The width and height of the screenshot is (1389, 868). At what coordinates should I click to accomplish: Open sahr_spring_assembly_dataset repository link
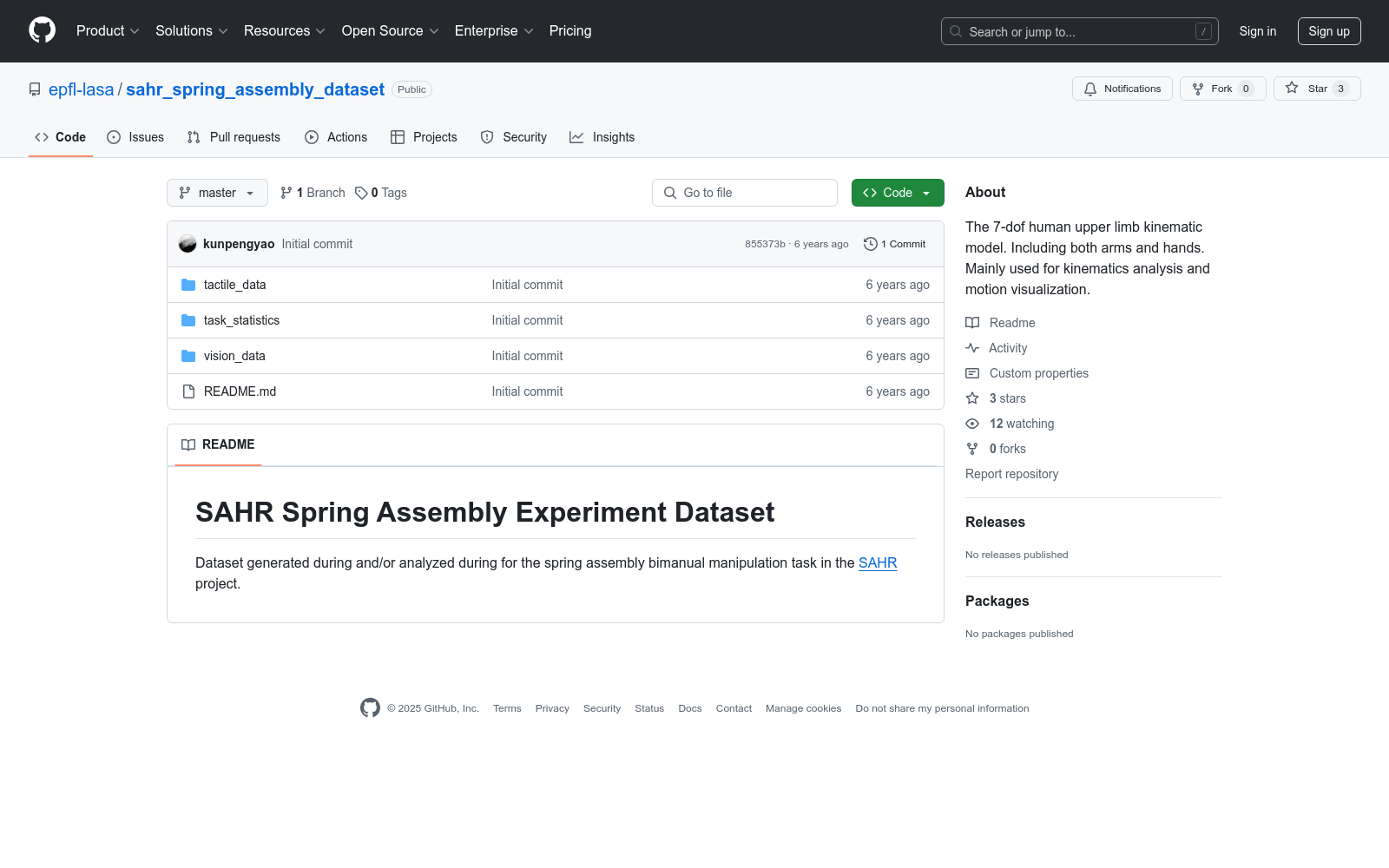click(x=255, y=89)
